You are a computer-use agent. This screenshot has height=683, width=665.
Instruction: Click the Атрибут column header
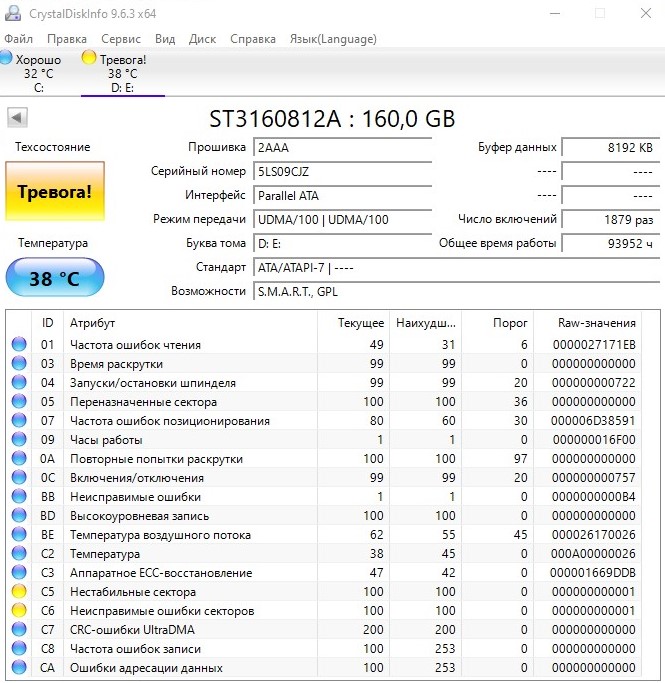[190, 323]
